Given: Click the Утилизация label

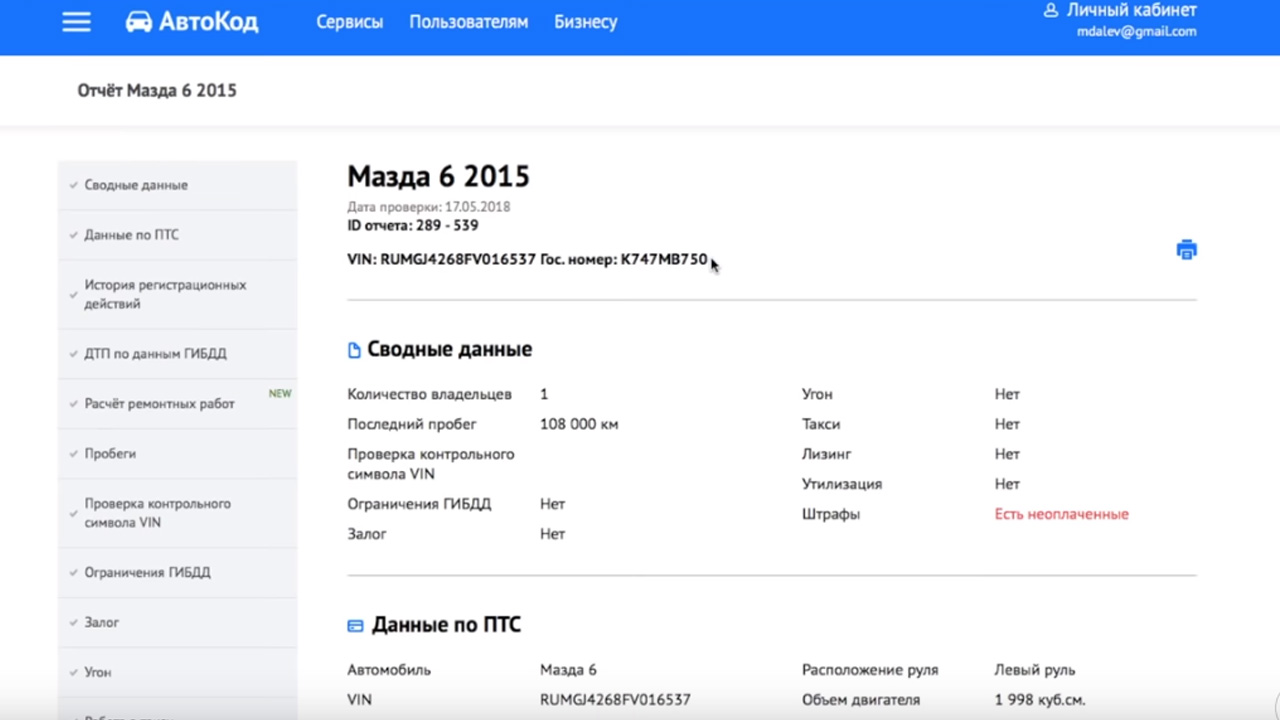Looking at the screenshot, I should click(842, 484).
